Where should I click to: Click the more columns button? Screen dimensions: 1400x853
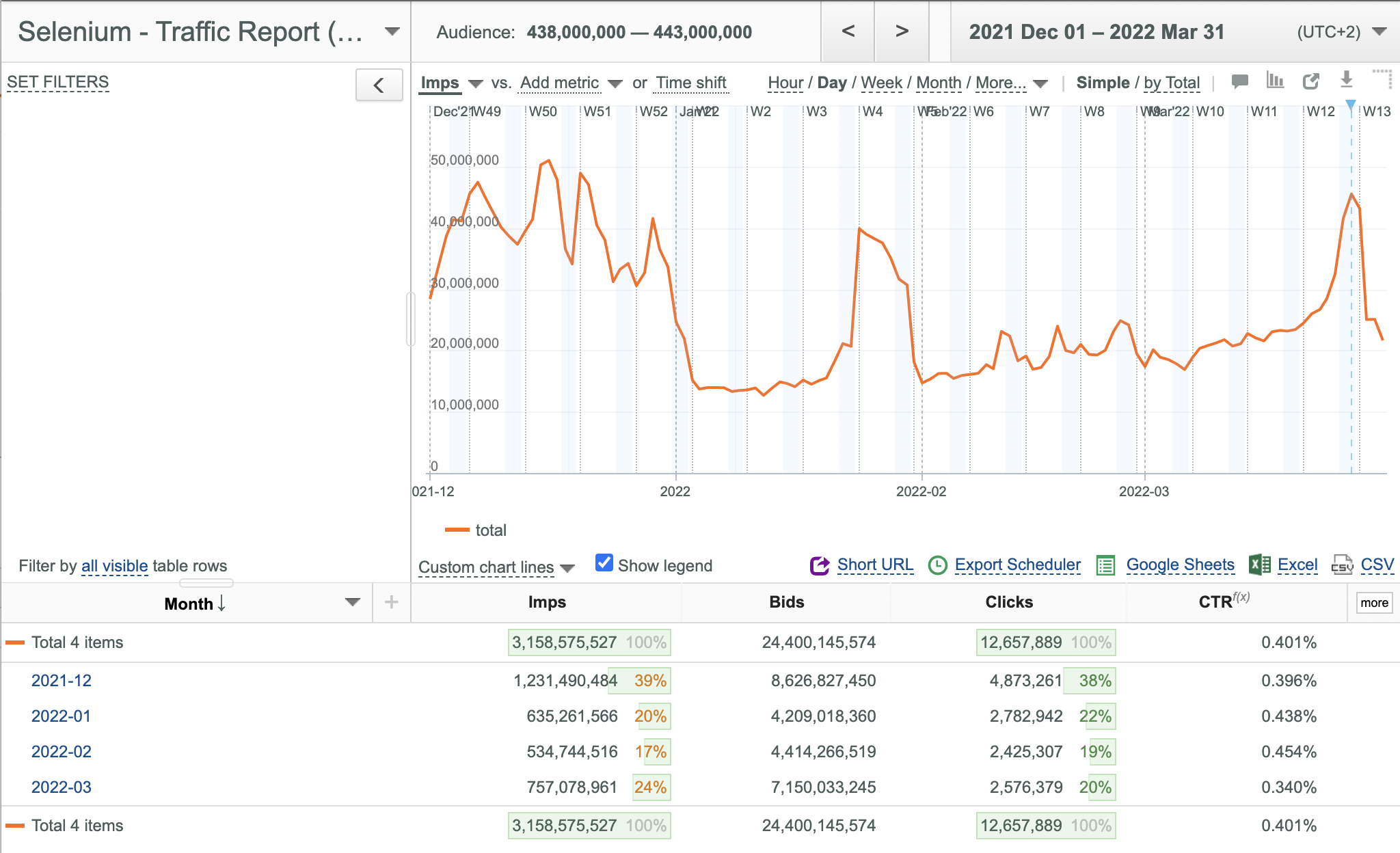1374,603
